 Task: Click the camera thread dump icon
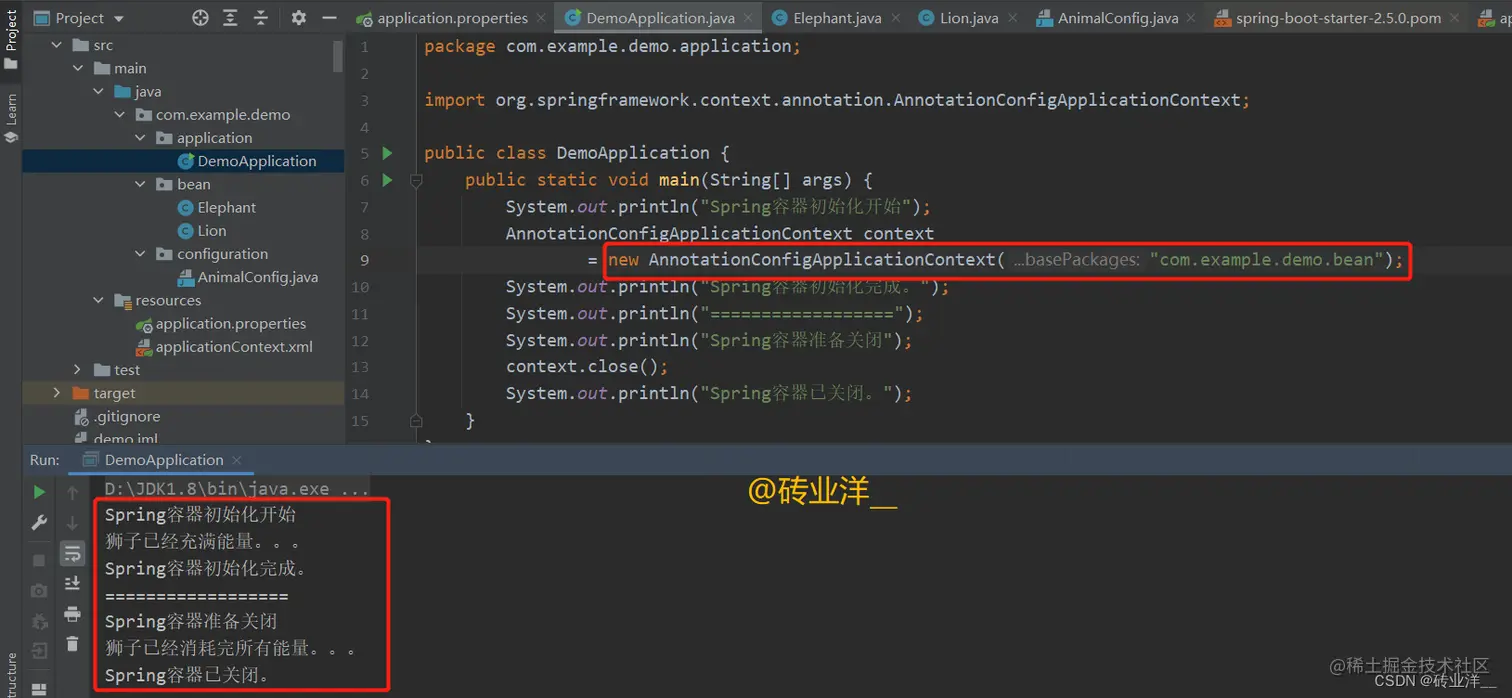(39, 590)
